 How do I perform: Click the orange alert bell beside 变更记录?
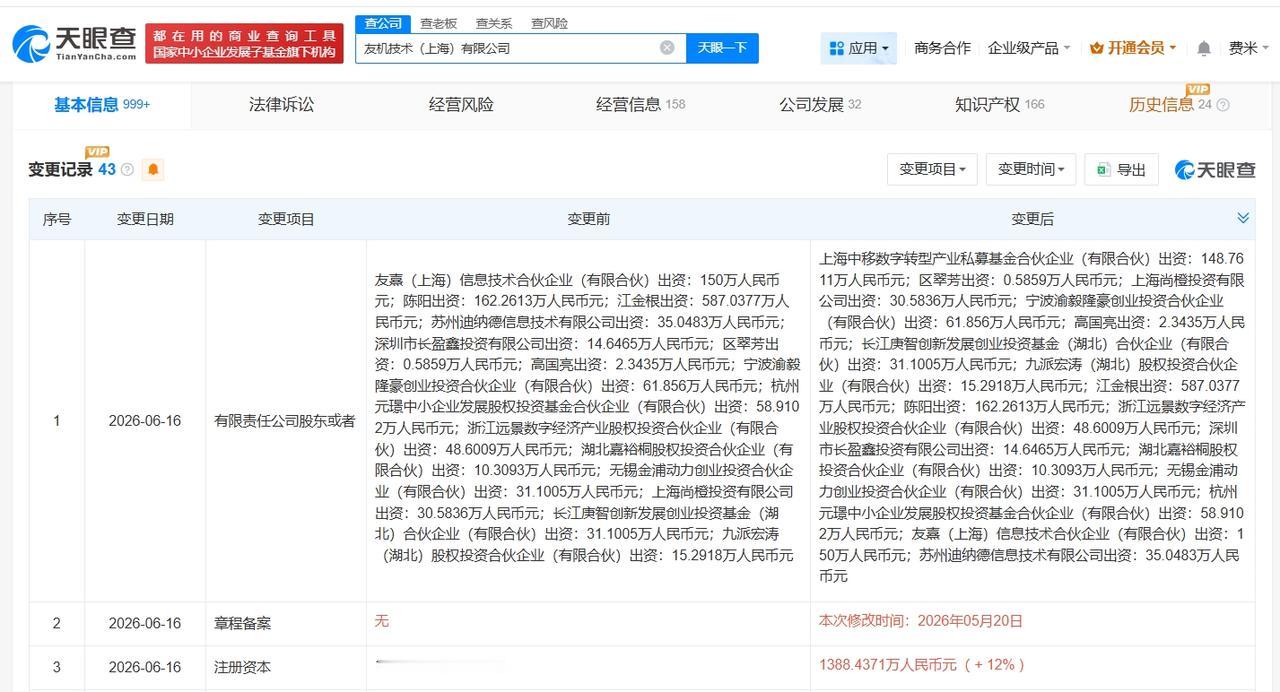(x=153, y=170)
